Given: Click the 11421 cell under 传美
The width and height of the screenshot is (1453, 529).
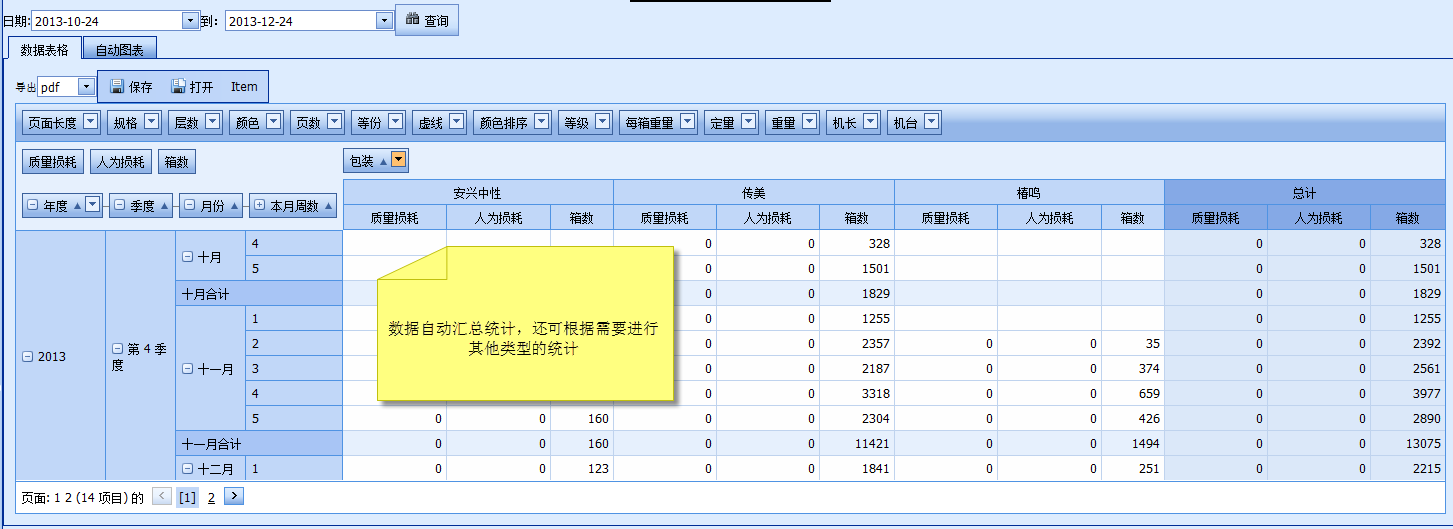Looking at the screenshot, I should [857, 443].
